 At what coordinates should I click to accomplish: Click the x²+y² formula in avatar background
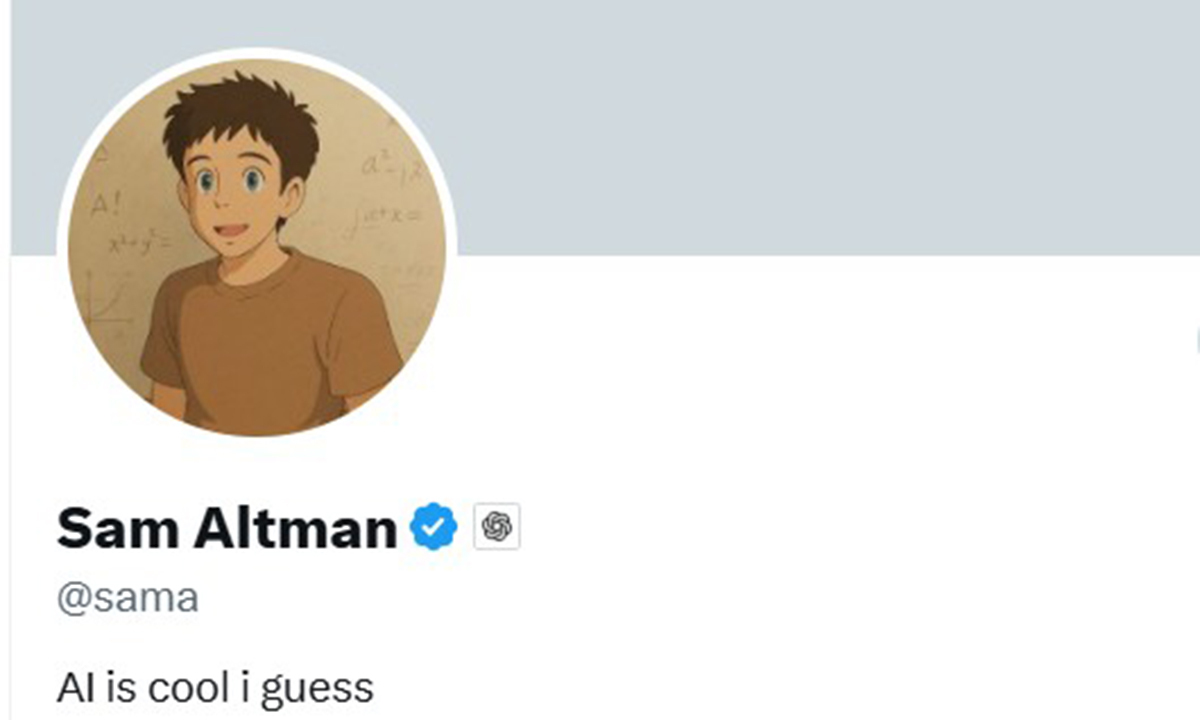(x=138, y=243)
